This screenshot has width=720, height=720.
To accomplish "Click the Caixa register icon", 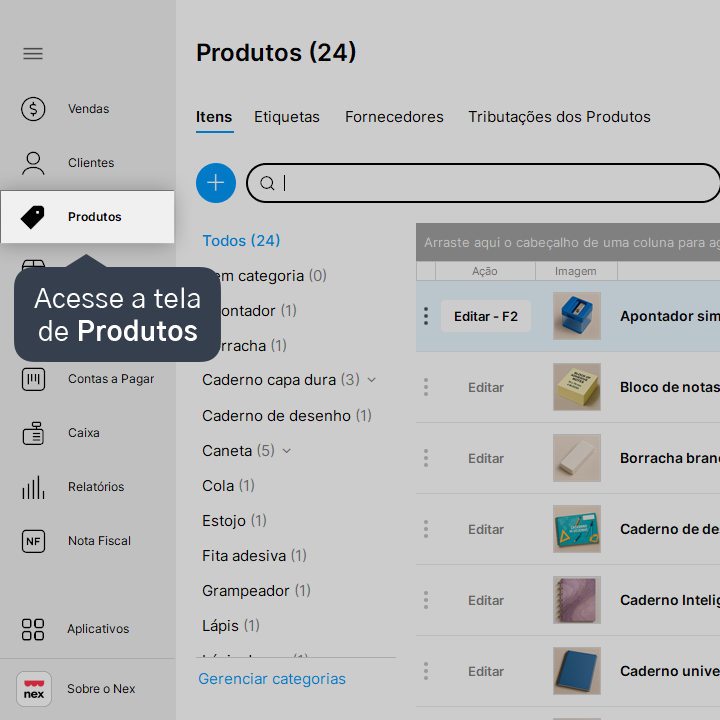I will [33, 433].
